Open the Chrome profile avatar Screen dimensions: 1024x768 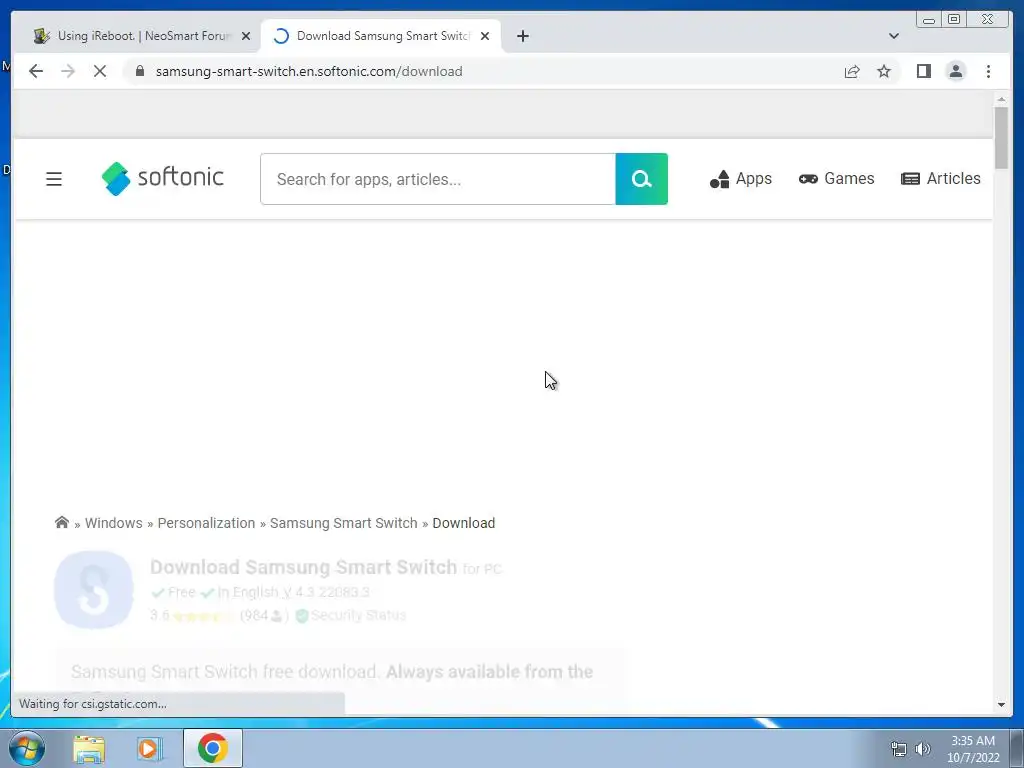955,71
